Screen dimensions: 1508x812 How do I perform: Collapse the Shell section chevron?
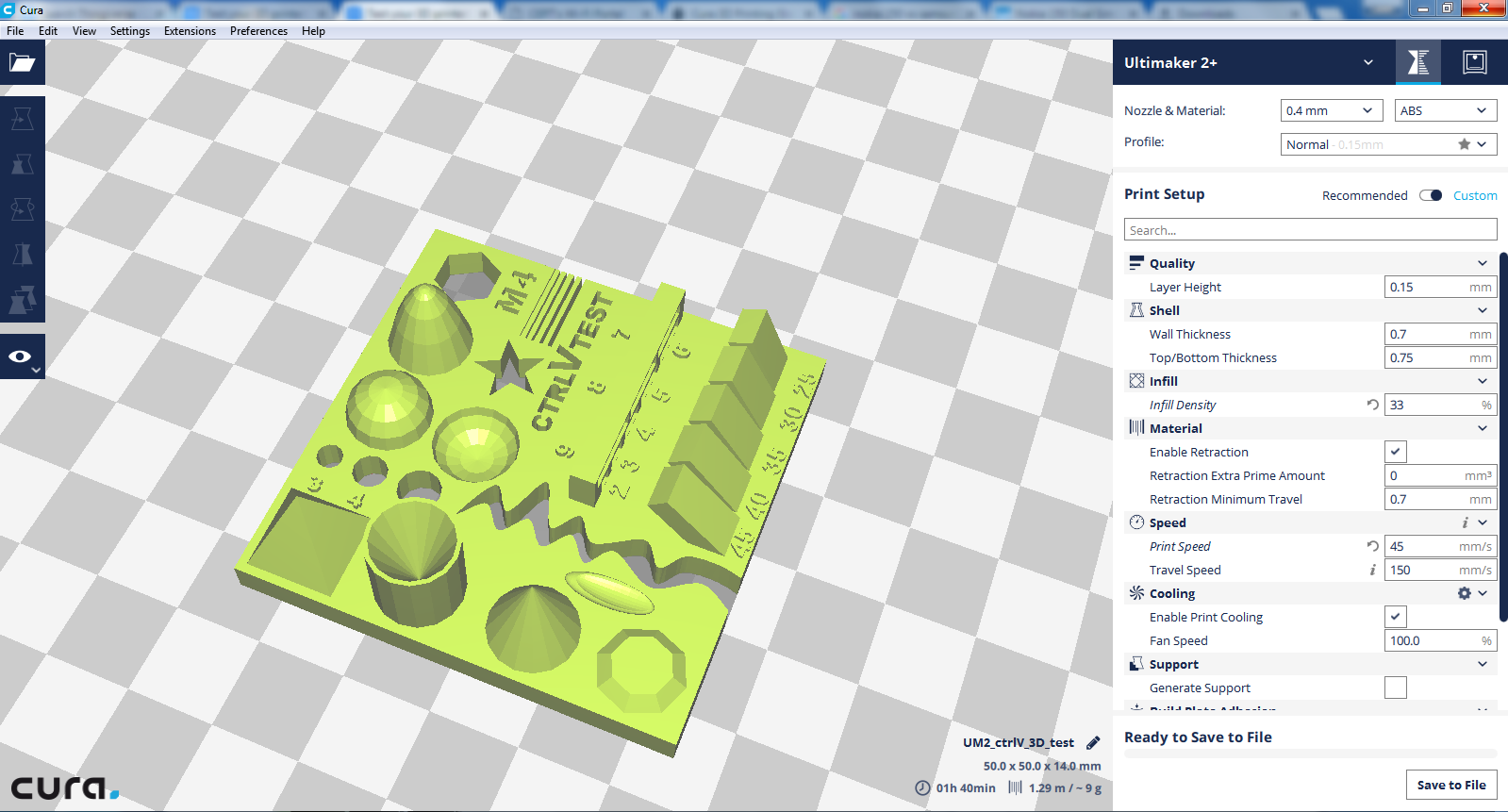point(1483,310)
